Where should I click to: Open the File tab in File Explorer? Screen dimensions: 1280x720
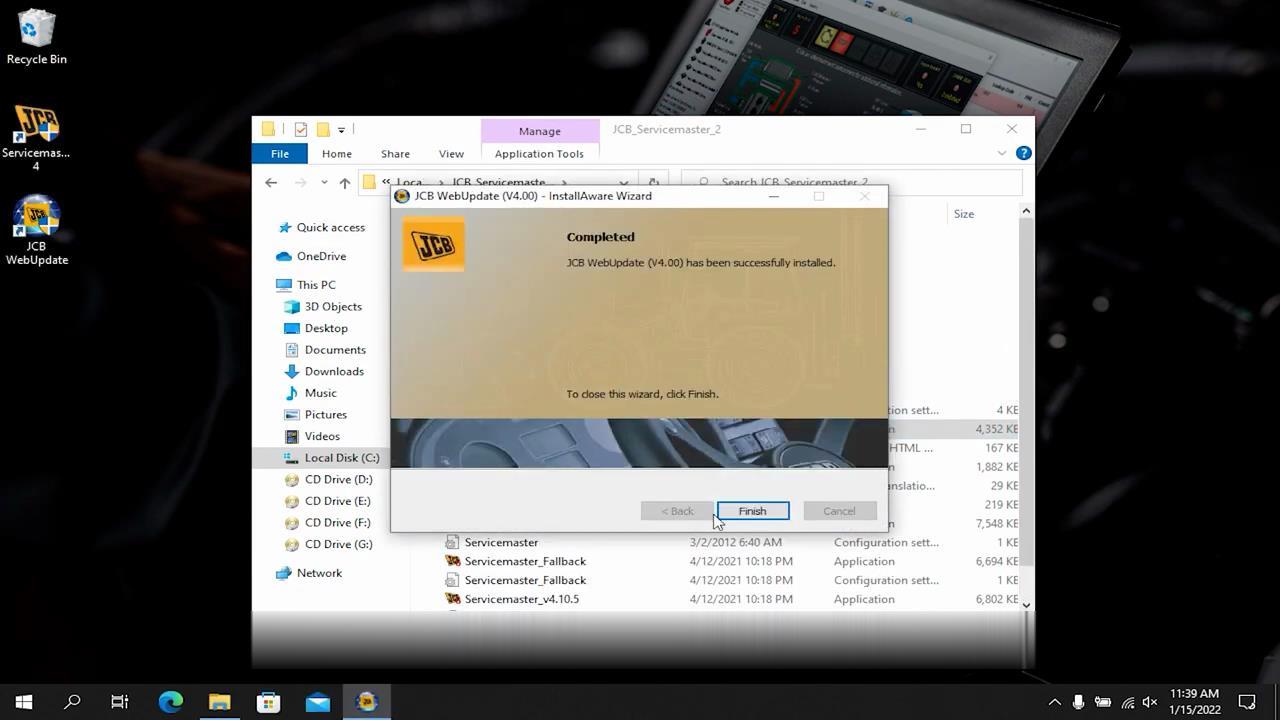pyautogui.click(x=280, y=154)
